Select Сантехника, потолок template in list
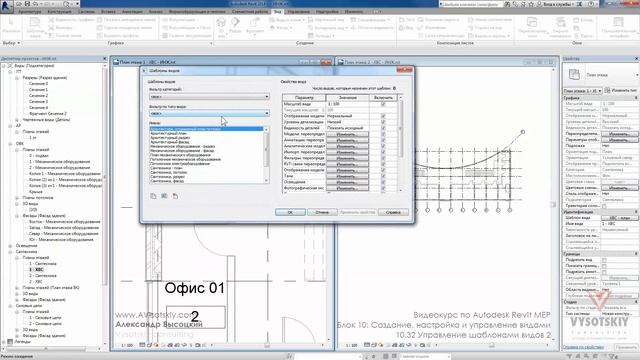This screenshot has width=640, height=360. [168, 172]
